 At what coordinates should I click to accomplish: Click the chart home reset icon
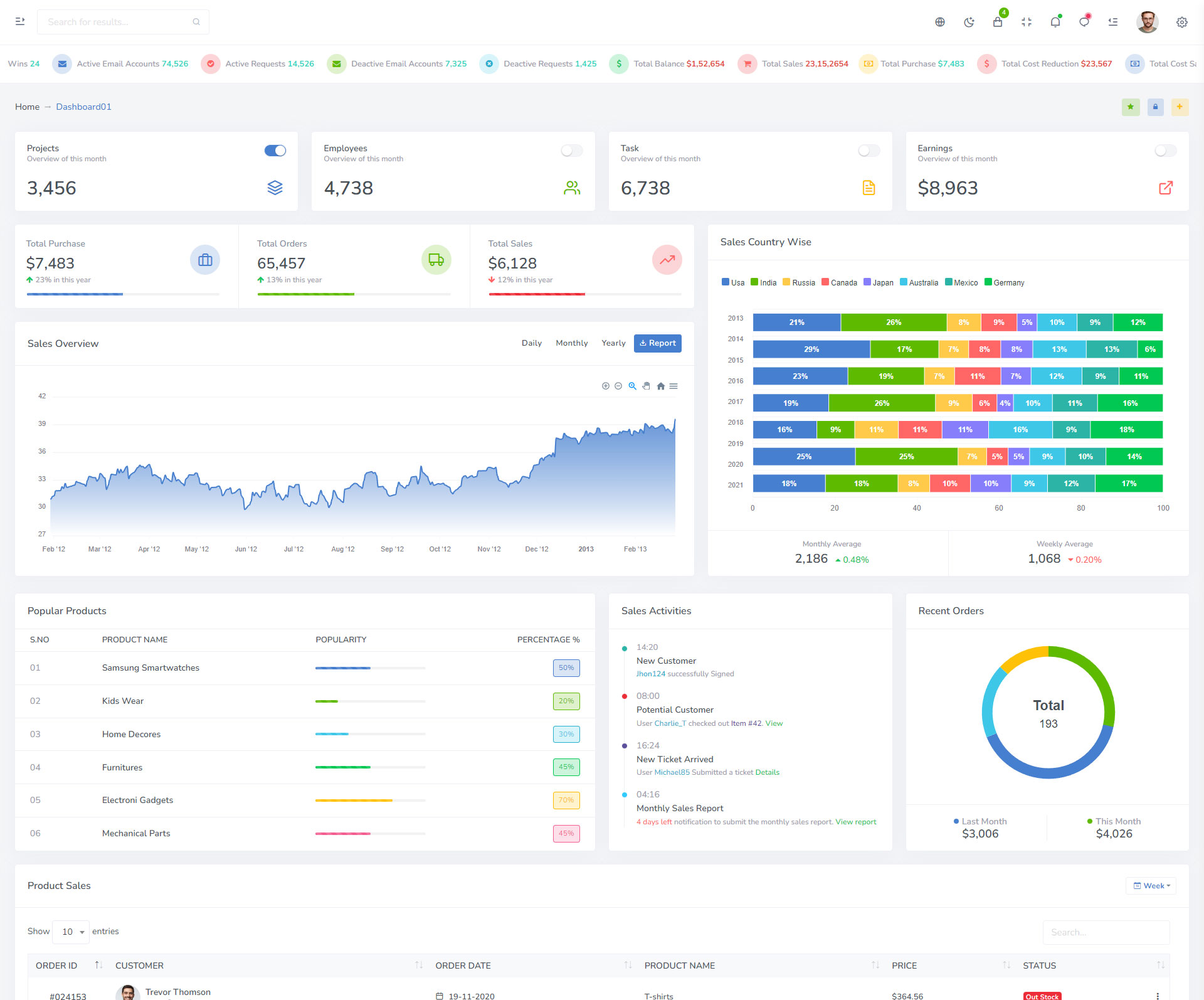click(x=660, y=386)
